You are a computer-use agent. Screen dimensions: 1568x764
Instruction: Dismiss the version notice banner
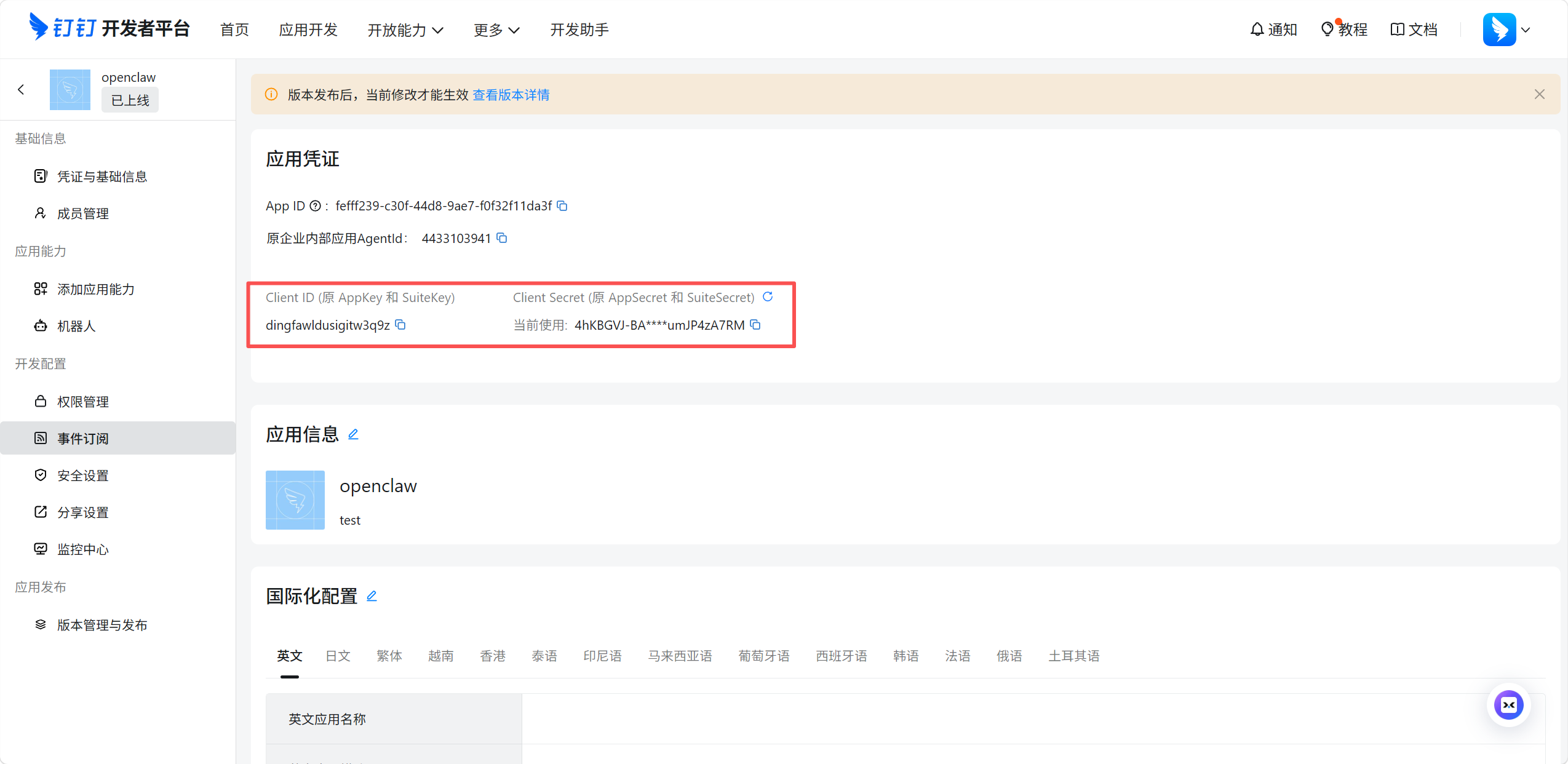pyautogui.click(x=1539, y=94)
